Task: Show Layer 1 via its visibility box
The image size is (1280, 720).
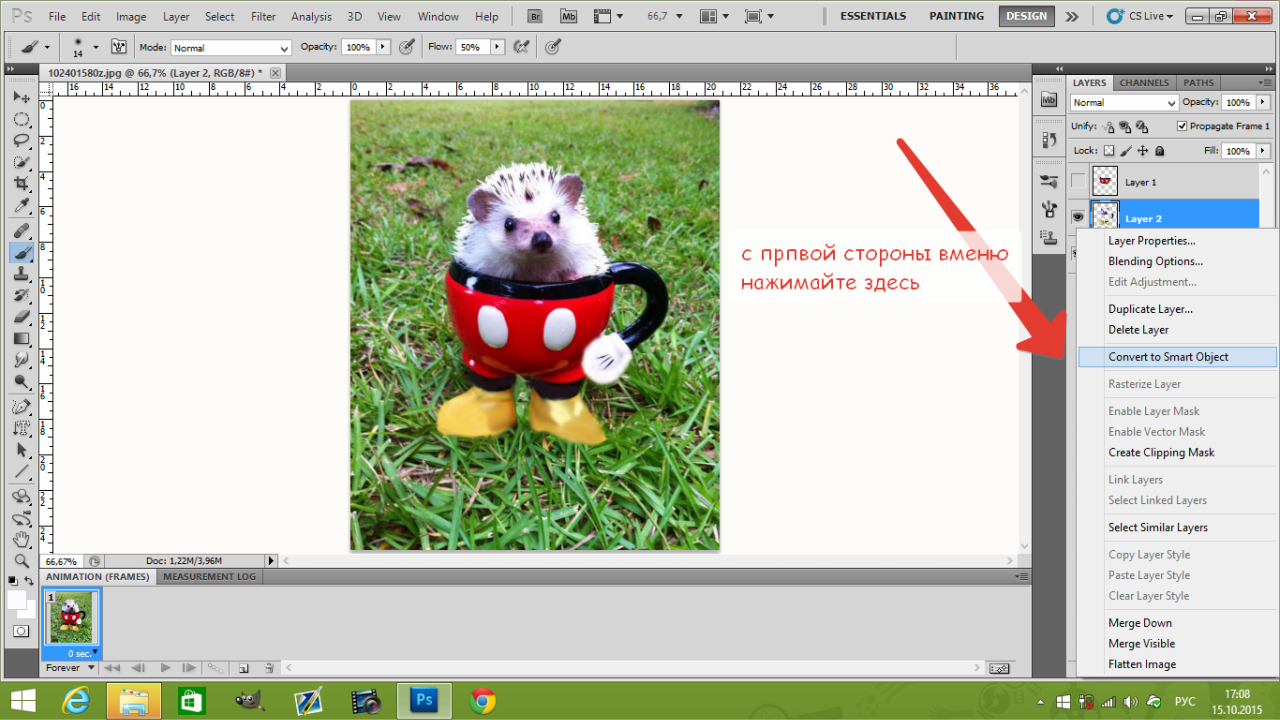Action: pos(1078,181)
